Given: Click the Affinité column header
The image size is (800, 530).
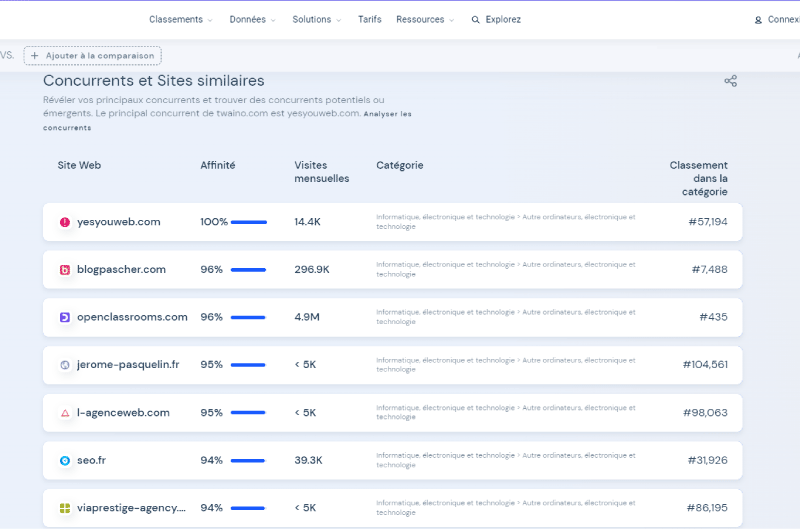Looking at the screenshot, I should 217,165.
